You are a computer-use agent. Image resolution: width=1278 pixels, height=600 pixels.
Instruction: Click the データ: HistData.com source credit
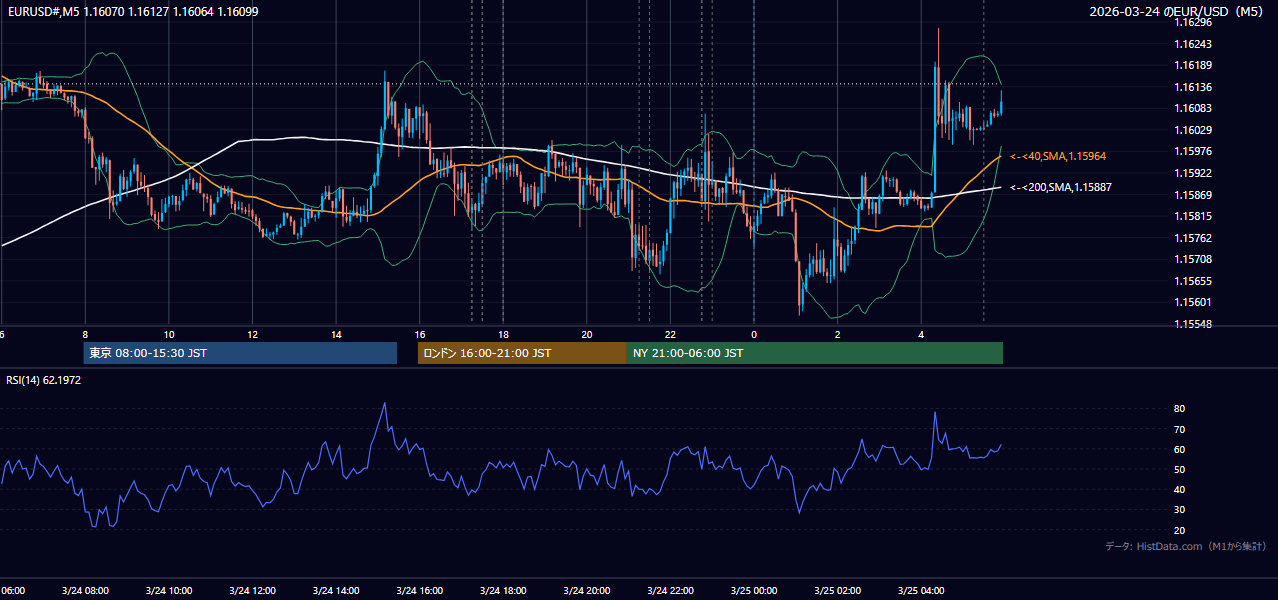coord(1185,546)
